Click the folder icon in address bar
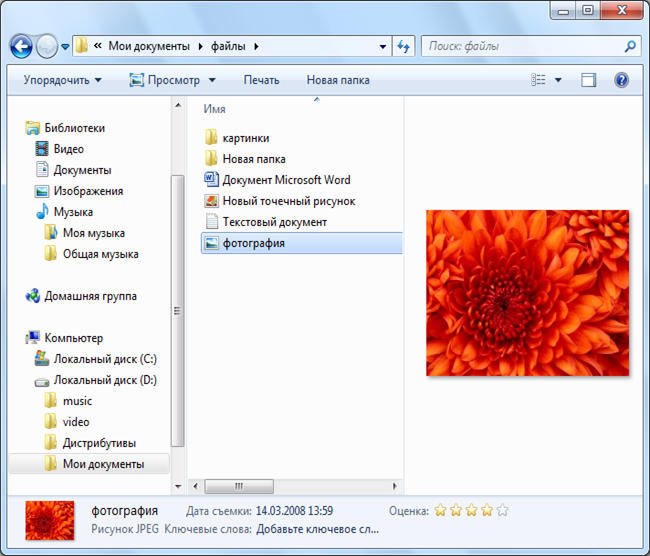The width and height of the screenshot is (650, 556). pos(82,45)
